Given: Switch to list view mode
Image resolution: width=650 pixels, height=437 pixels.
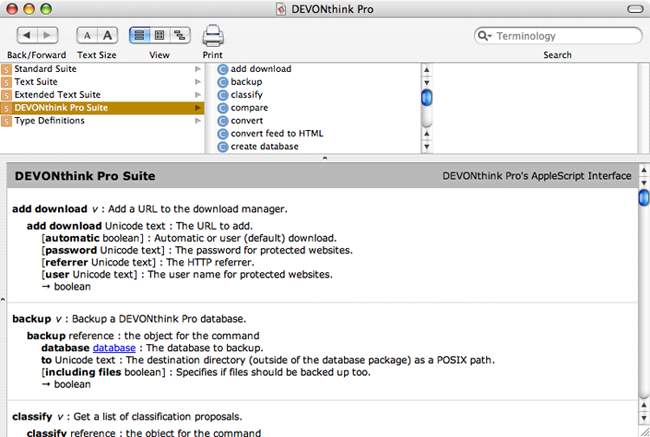Looking at the screenshot, I should pos(139,35).
